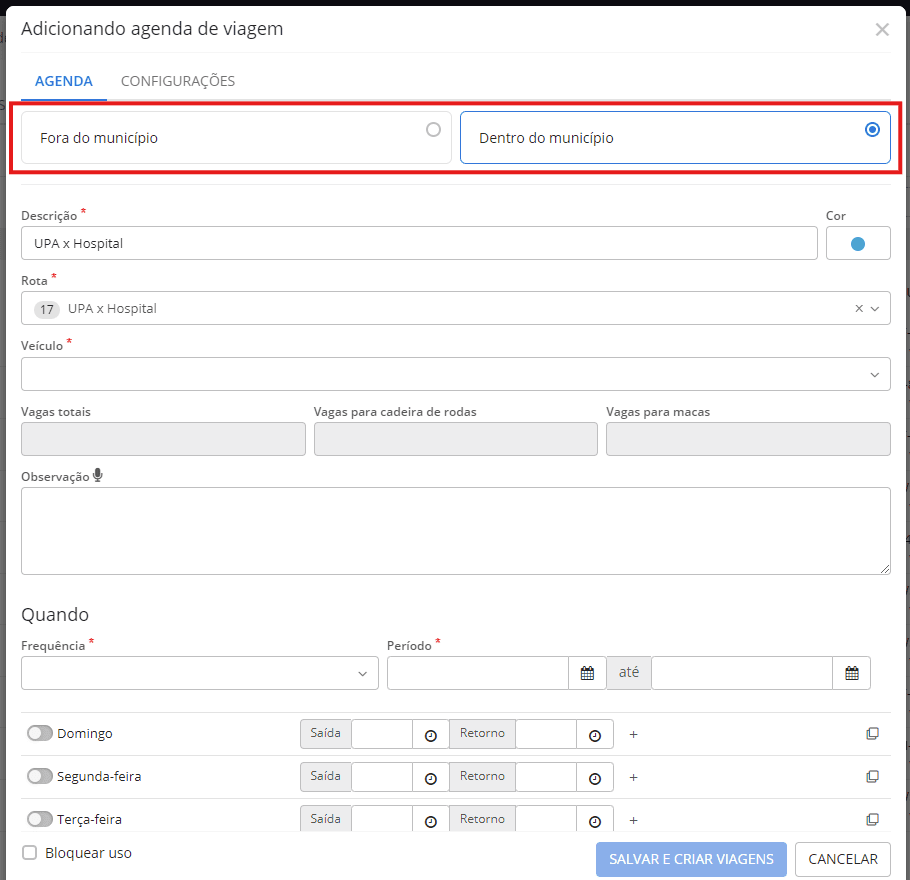The height and width of the screenshot is (880, 910).
Task: Expand the Rota dropdown list
Action: [x=875, y=309]
